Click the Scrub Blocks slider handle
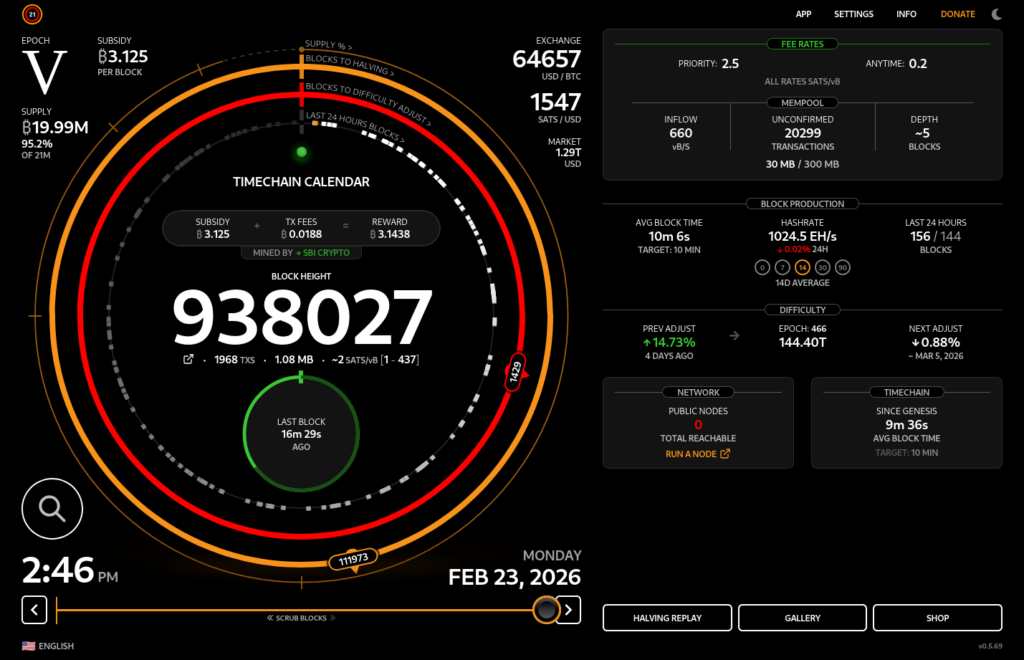The height and width of the screenshot is (660, 1024). point(546,609)
